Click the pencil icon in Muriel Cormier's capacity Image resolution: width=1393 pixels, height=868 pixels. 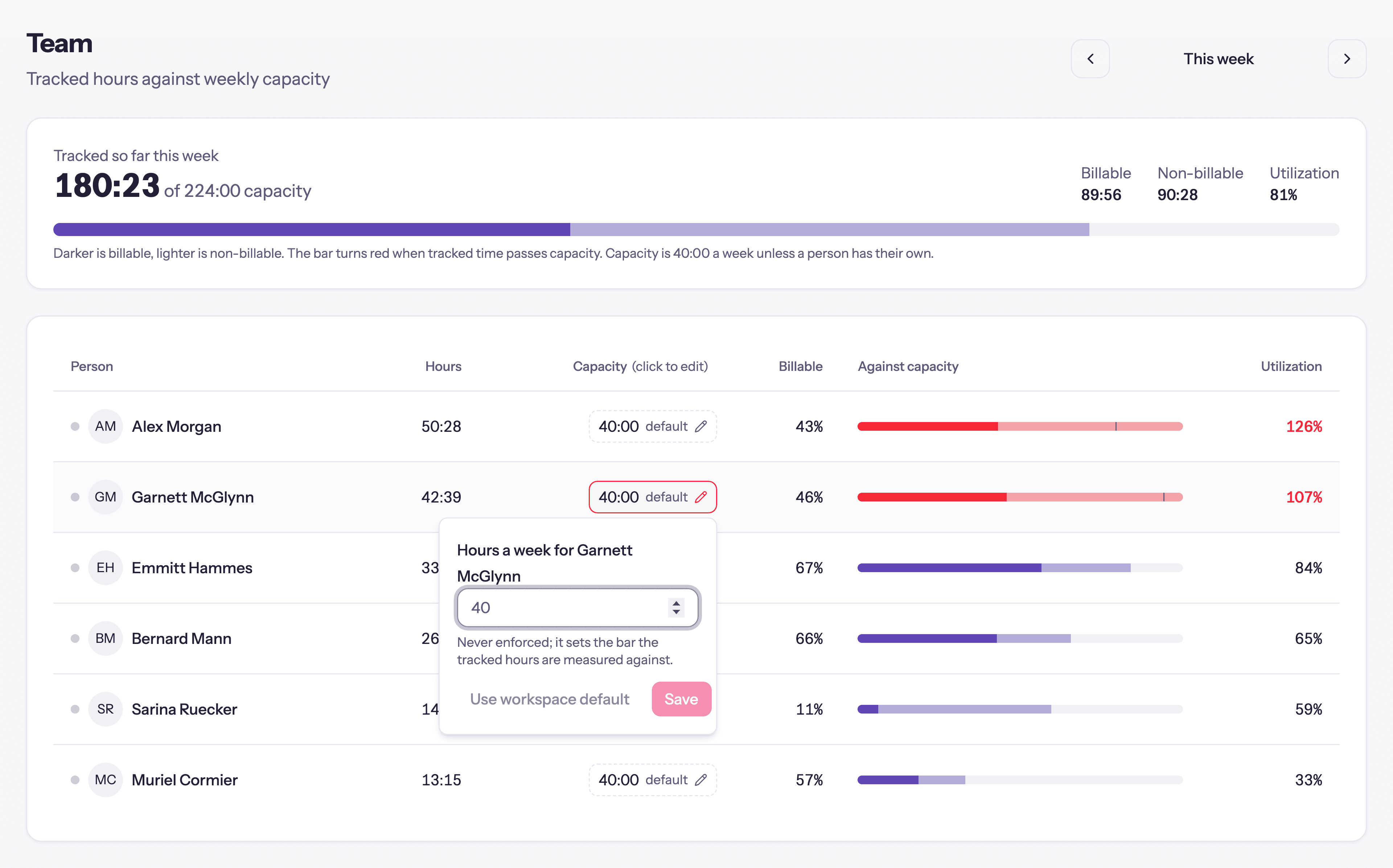(700, 780)
